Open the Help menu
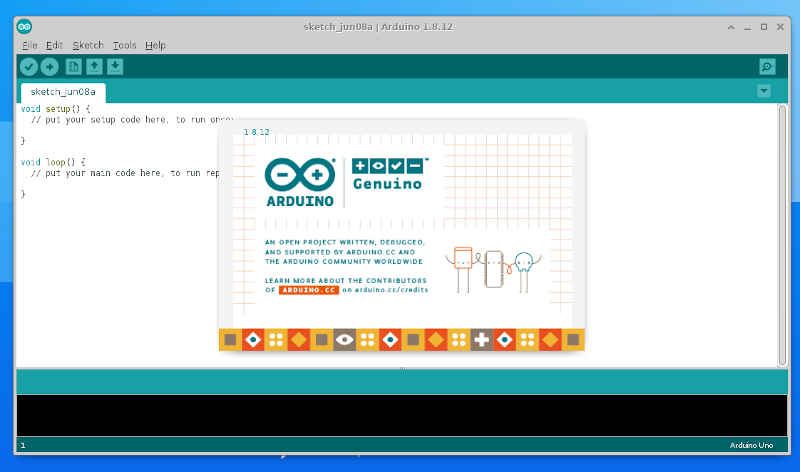 155,45
